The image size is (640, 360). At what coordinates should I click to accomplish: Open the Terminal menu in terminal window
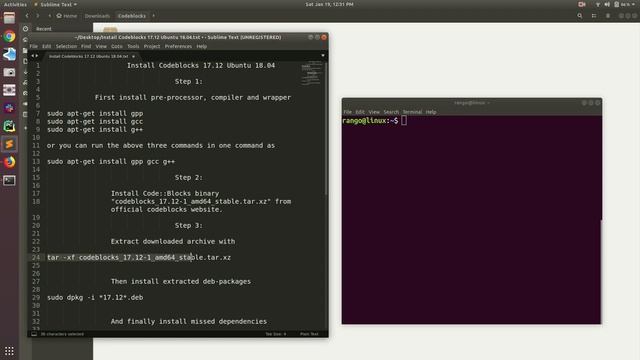click(x=412, y=112)
